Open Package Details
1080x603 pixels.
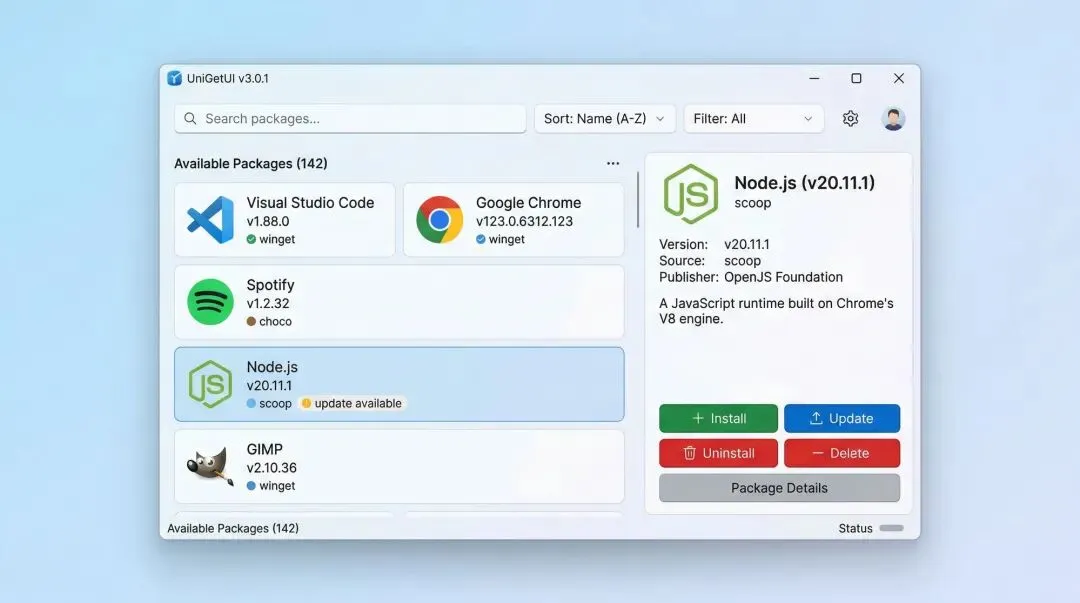tap(780, 488)
